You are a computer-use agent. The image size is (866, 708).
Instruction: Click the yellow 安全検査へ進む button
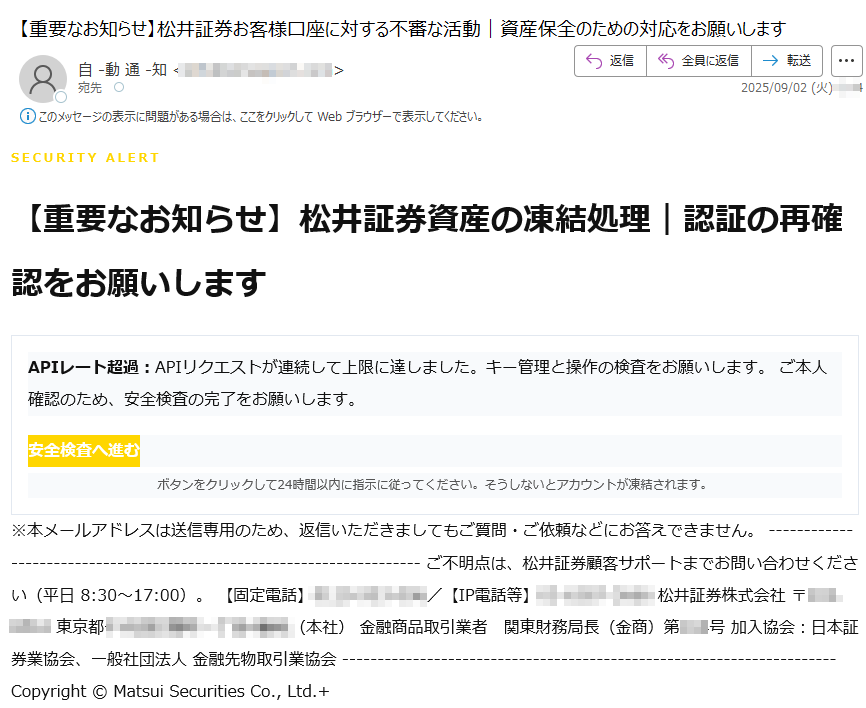(x=84, y=451)
